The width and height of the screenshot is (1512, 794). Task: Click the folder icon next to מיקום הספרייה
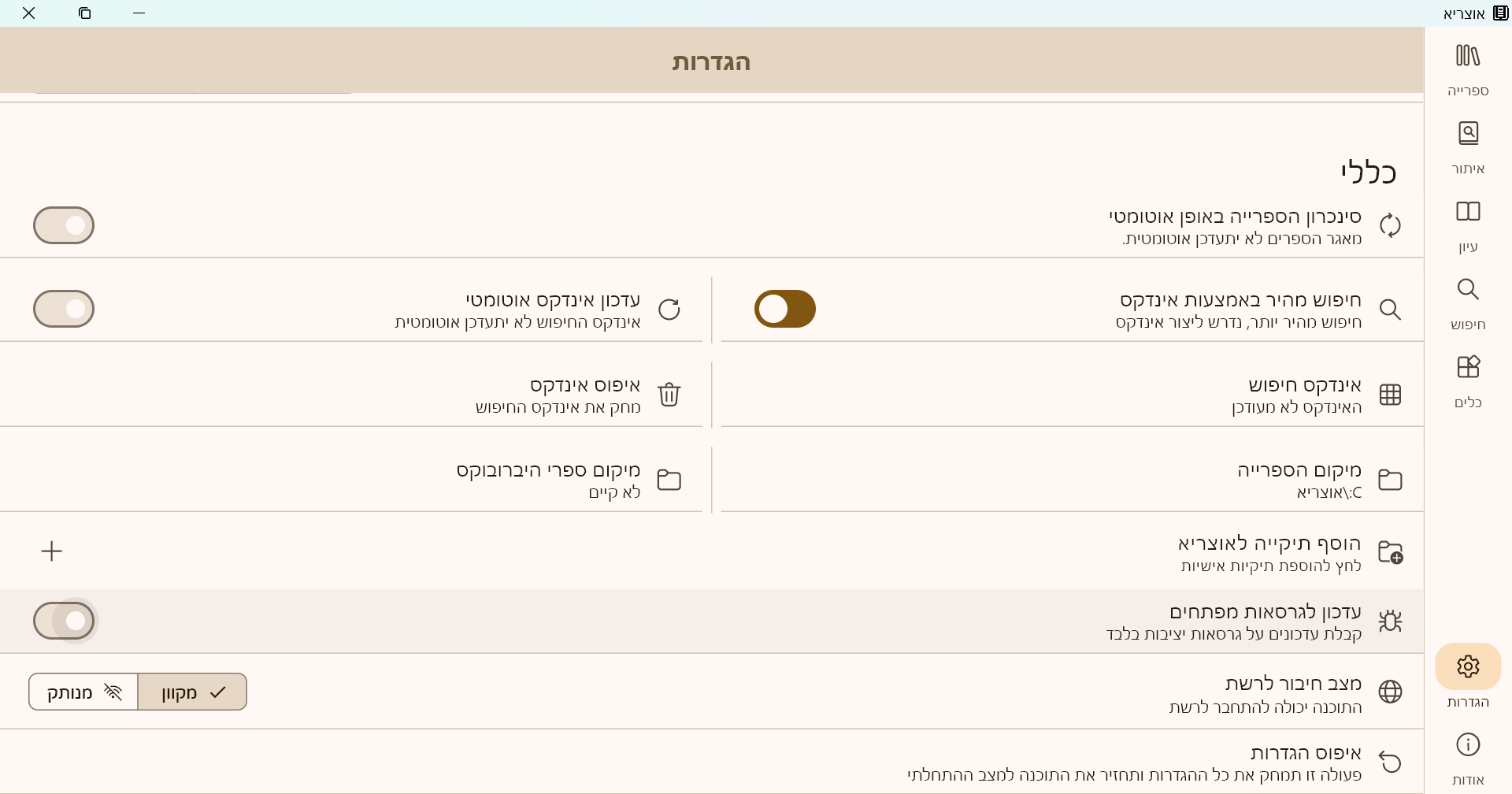pyautogui.click(x=1391, y=480)
